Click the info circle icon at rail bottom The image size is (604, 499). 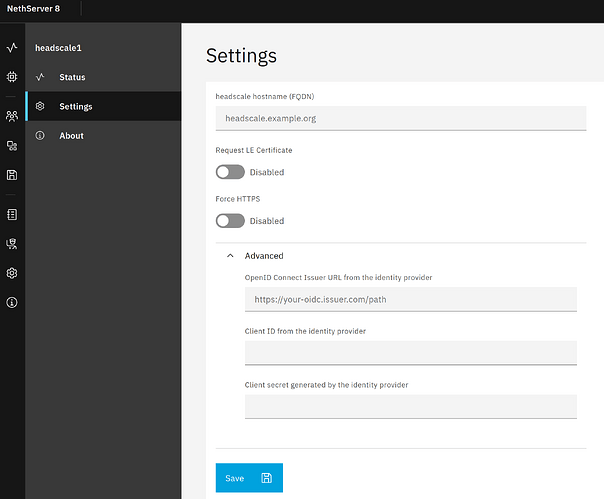click(12, 302)
